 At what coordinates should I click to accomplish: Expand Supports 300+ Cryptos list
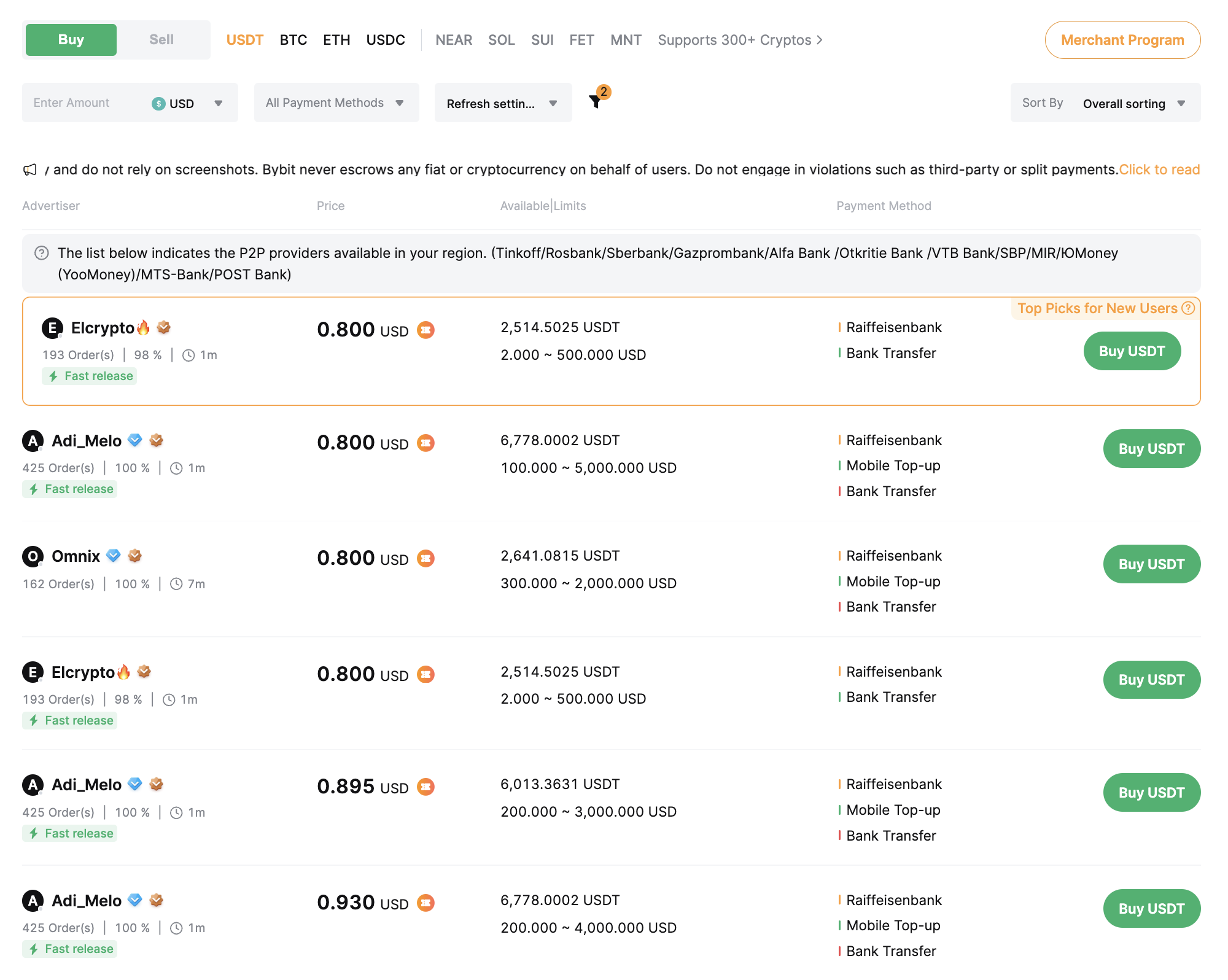tap(740, 40)
